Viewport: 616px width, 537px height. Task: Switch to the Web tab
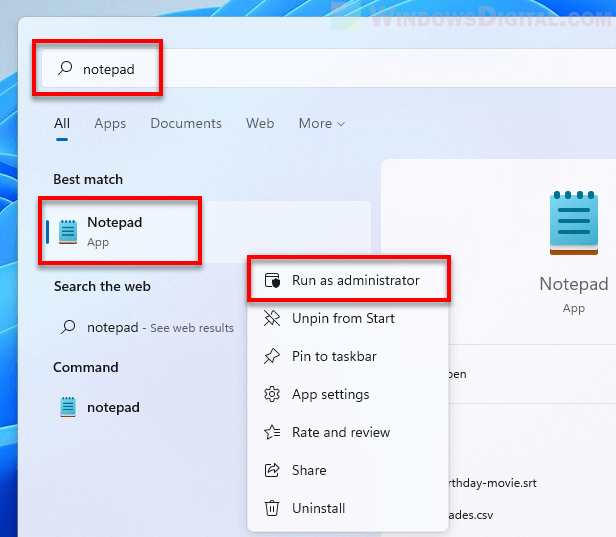coord(260,123)
